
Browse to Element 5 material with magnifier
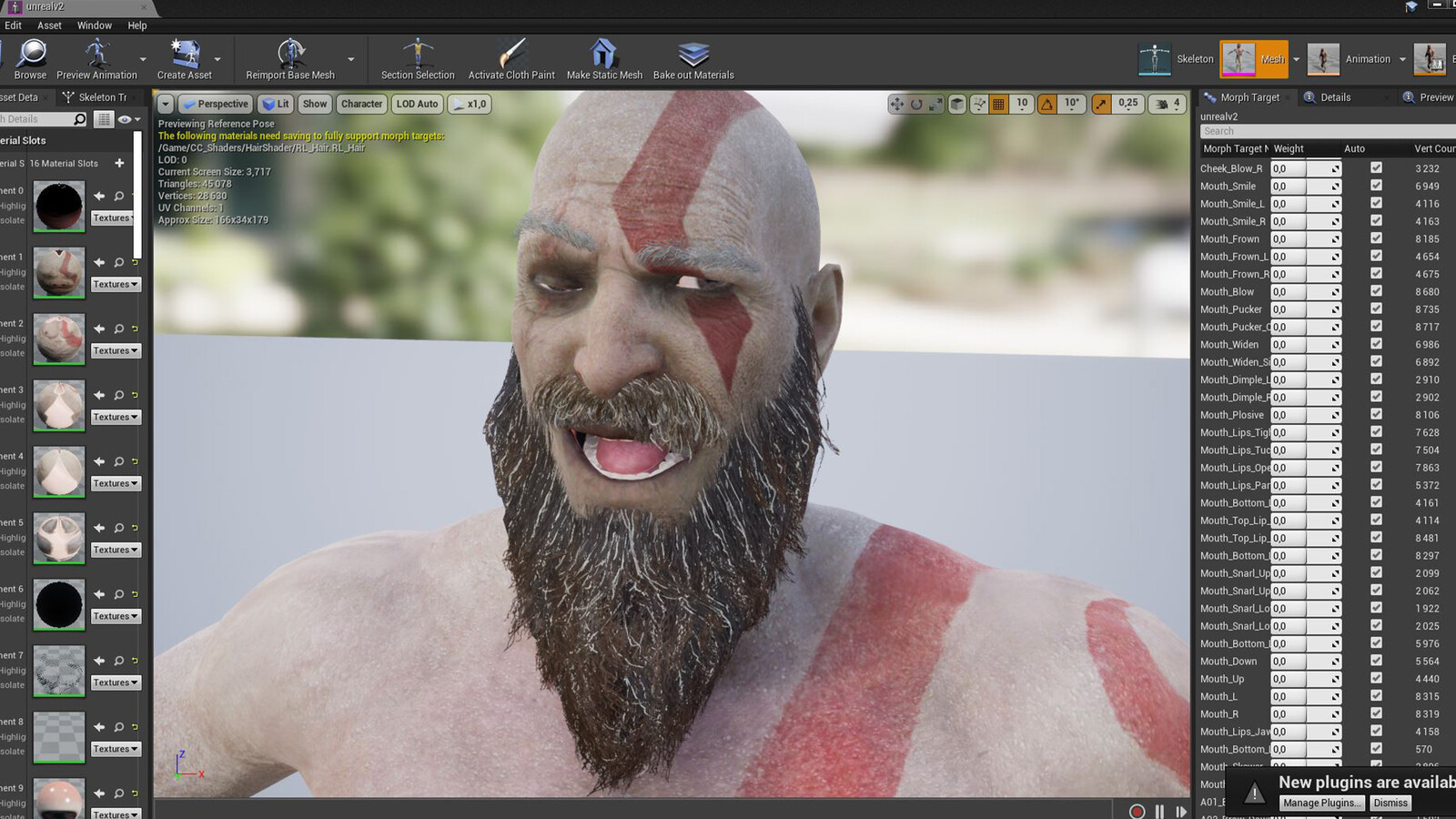point(118,528)
